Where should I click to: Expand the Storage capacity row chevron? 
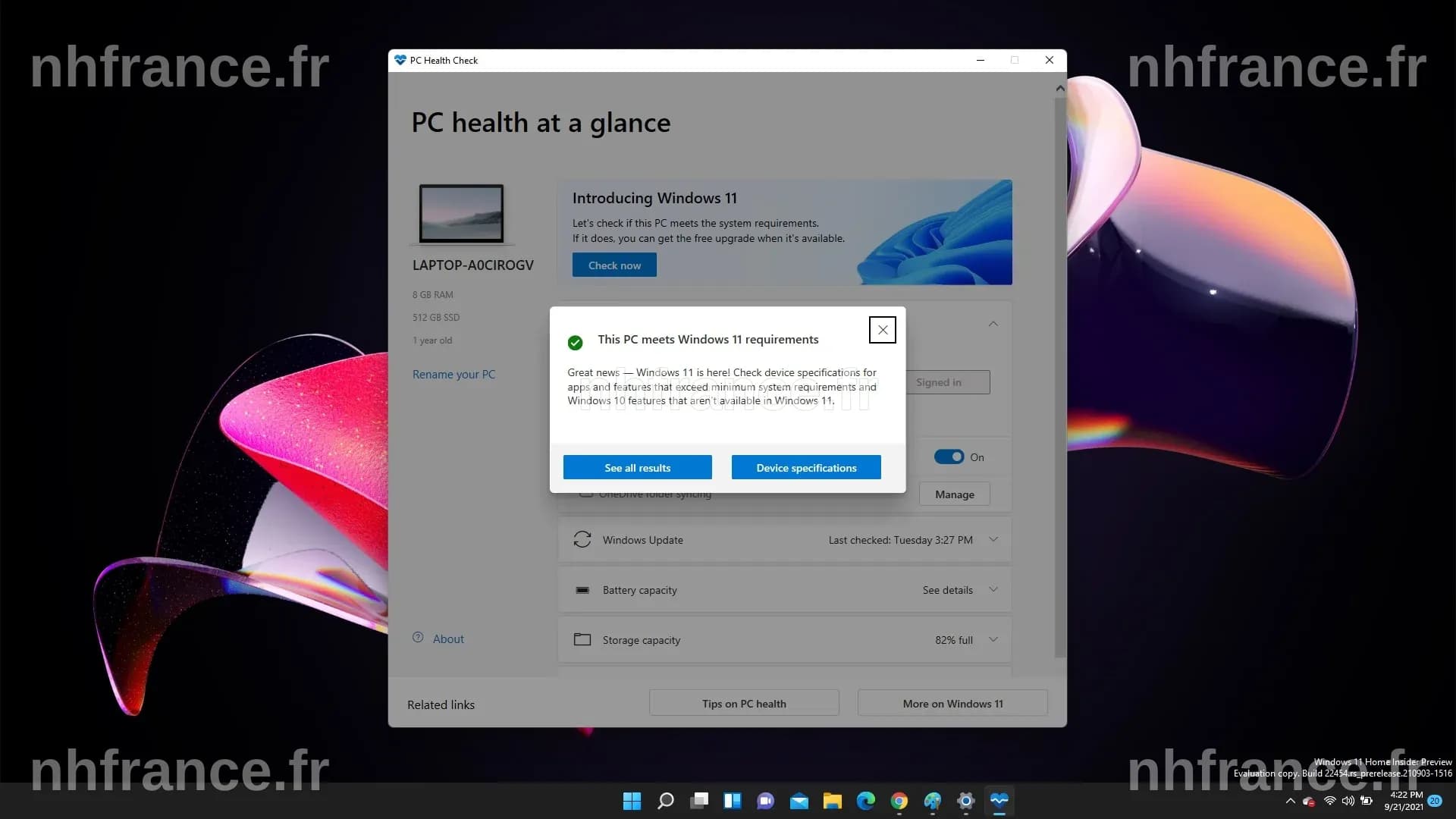993,639
